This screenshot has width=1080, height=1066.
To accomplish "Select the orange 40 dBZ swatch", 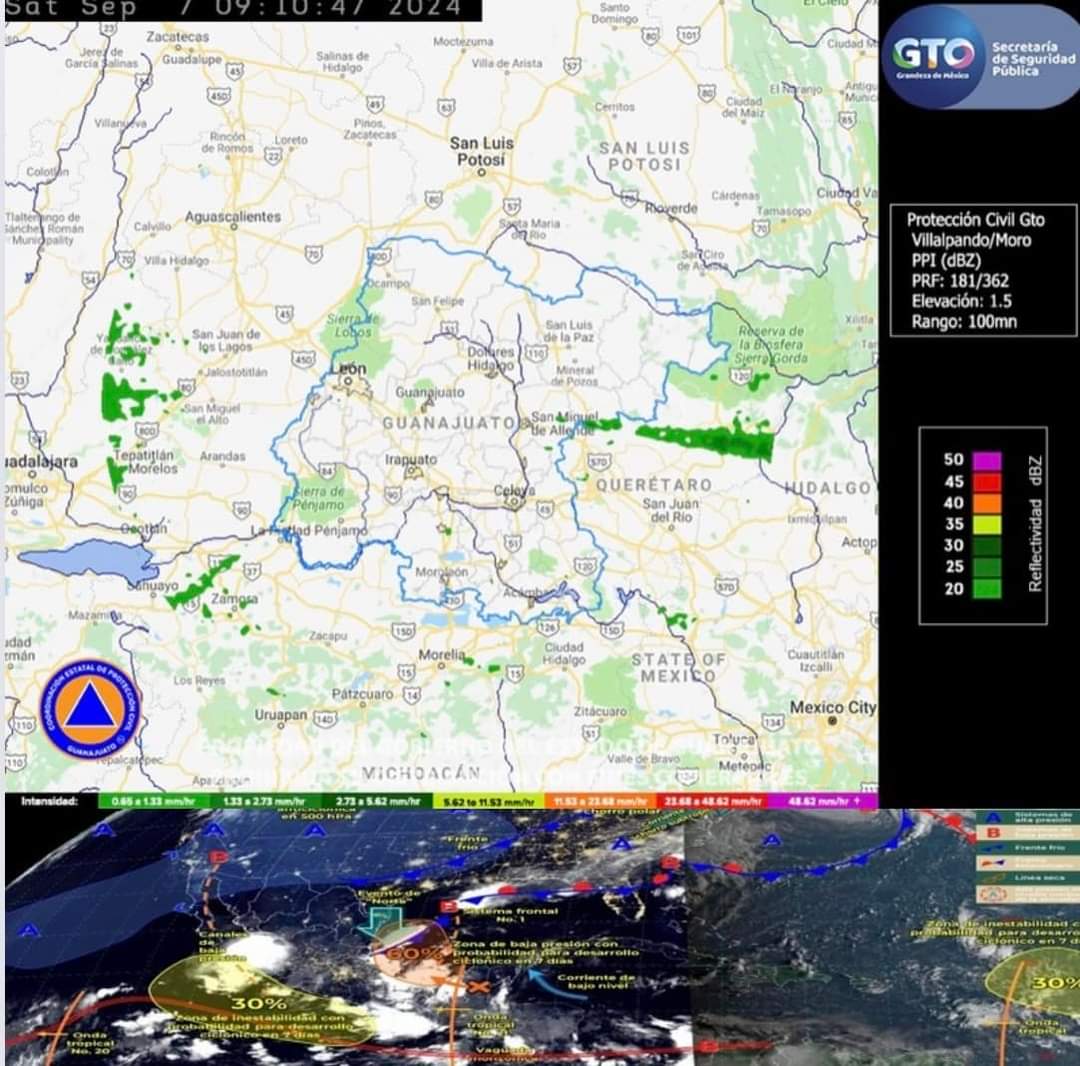I will click(x=986, y=503).
